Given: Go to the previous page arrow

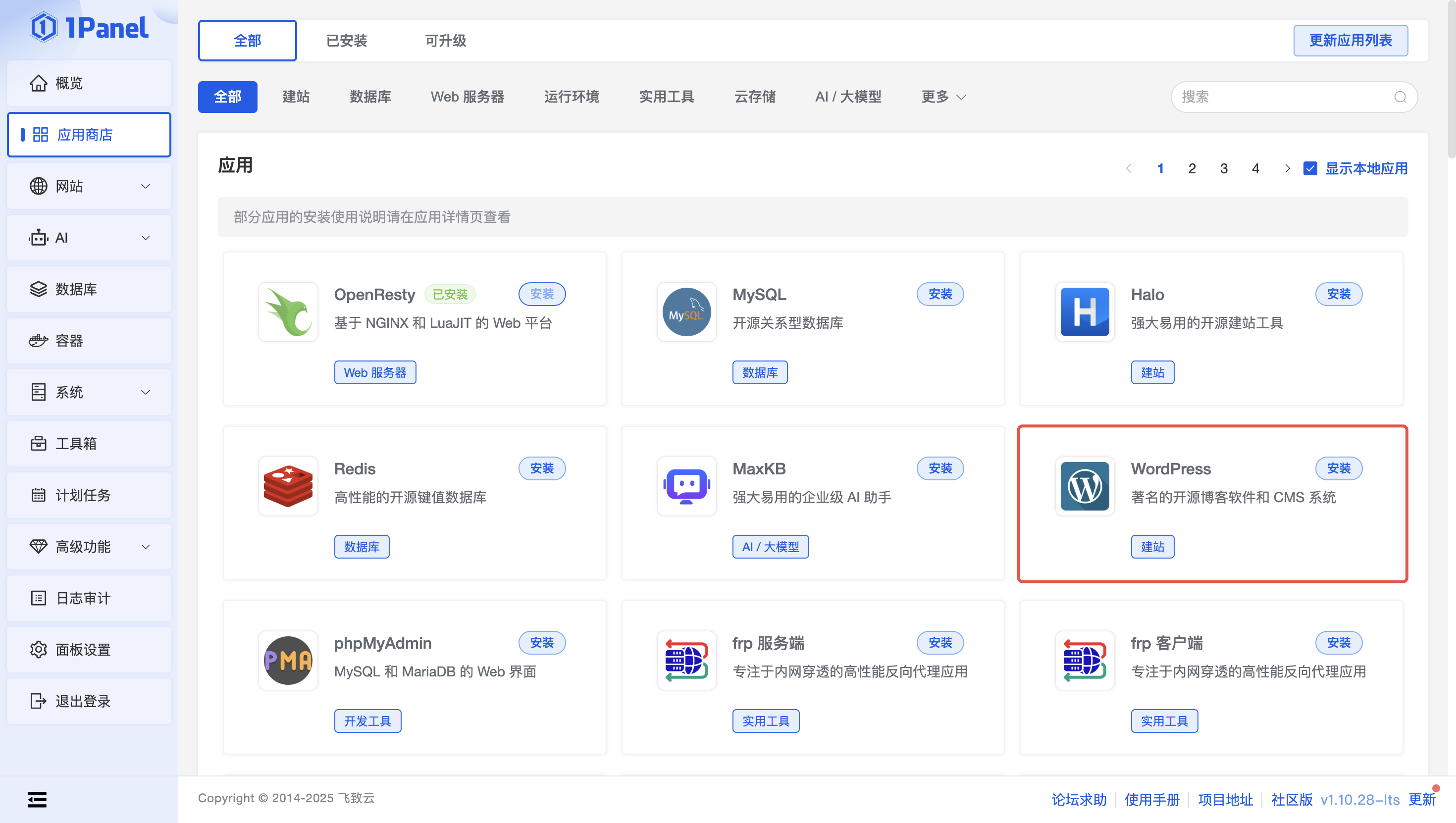Looking at the screenshot, I should 1128,168.
